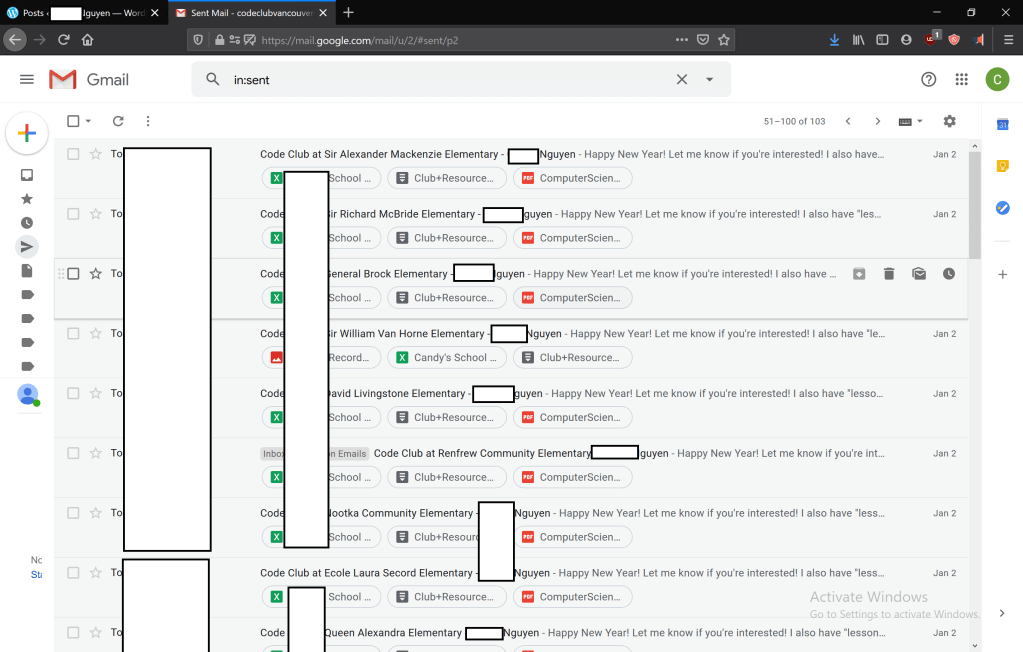Select the Sir William Van Horne email checkbox
The image size is (1023, 652).
(73, 334)
